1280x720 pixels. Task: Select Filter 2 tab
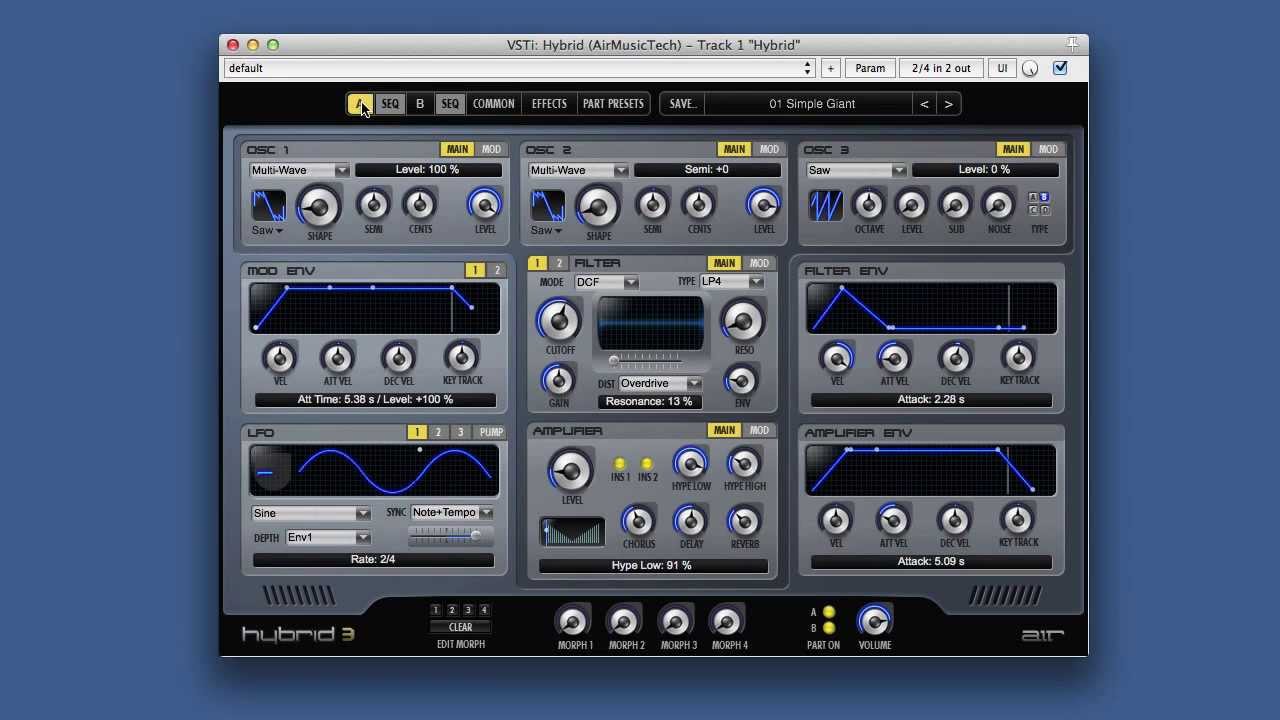[559, 264]
